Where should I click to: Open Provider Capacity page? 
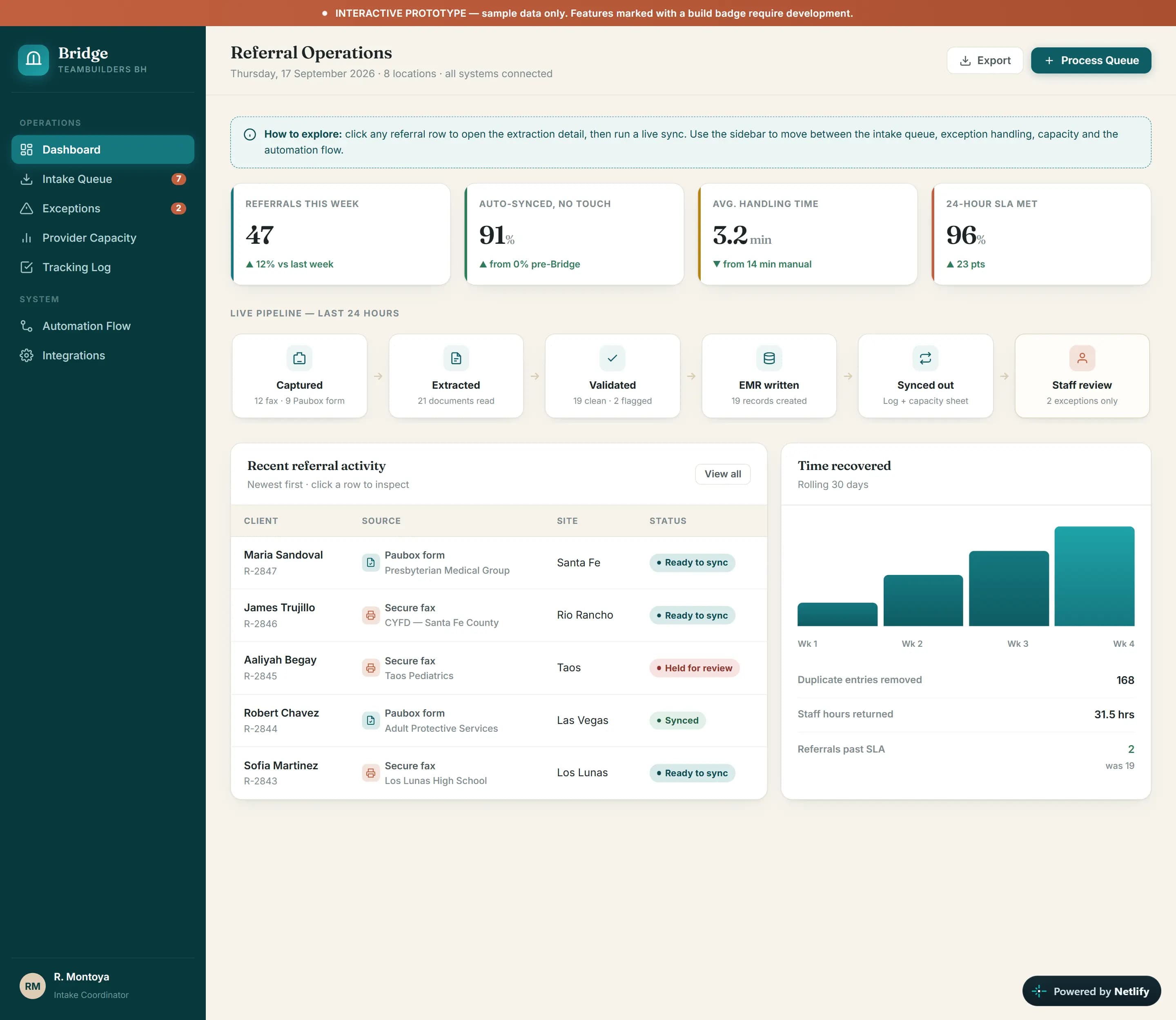(102, 238)
